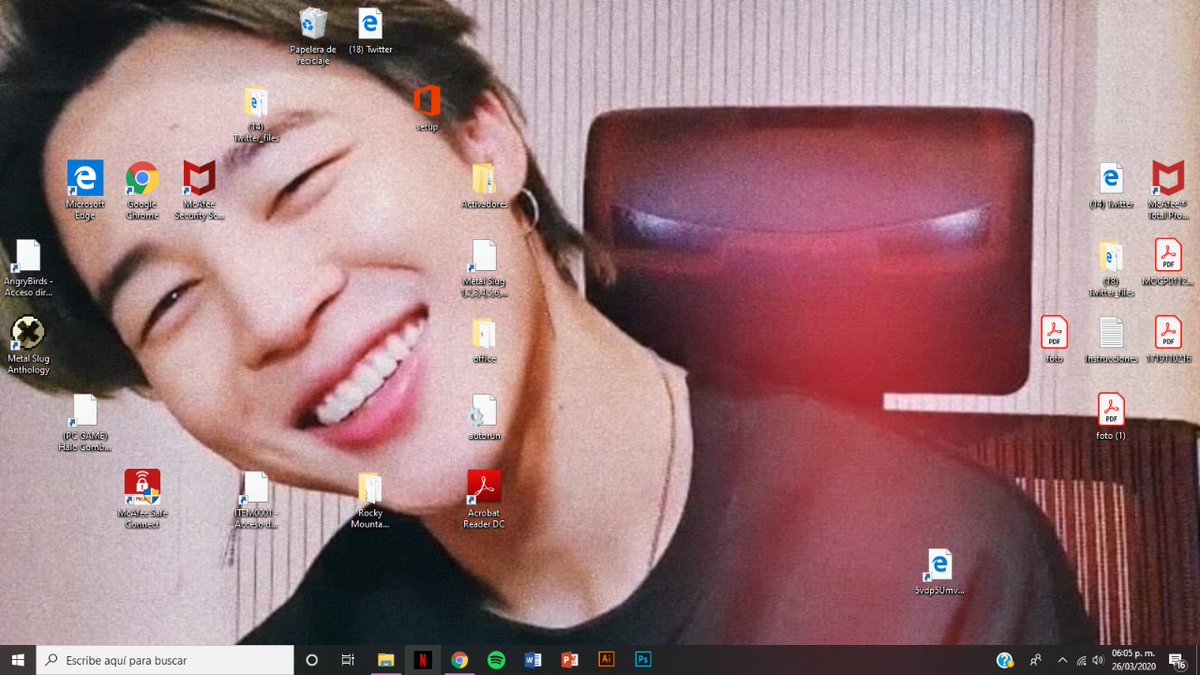The image size is (1200, 675).
Task: Open Word from the taskbar
Action: [x=533, y=660]
